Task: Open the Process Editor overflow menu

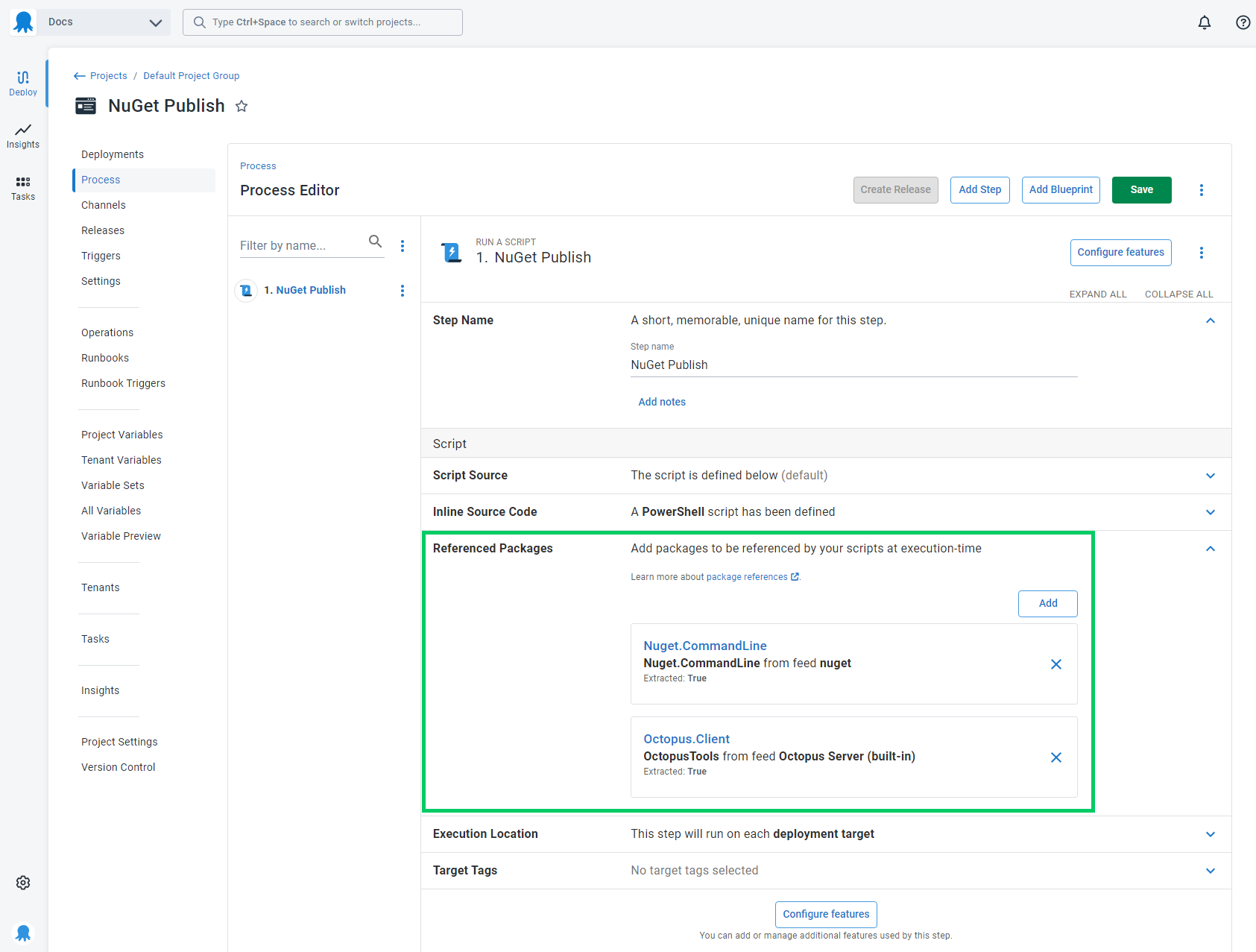Action: (1202, 190)
